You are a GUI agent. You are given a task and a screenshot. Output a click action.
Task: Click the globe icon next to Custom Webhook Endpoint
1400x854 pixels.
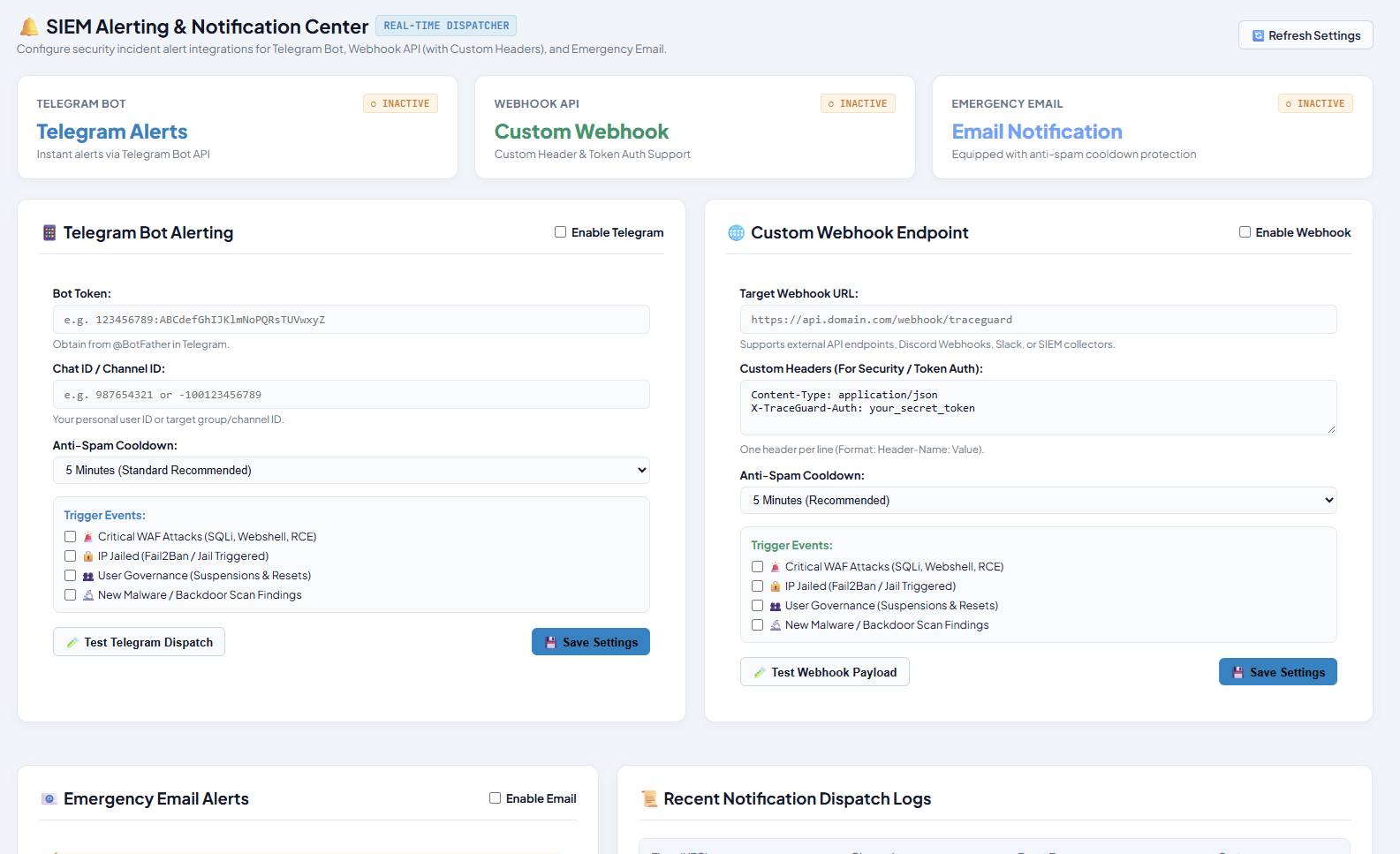[736, 232]
